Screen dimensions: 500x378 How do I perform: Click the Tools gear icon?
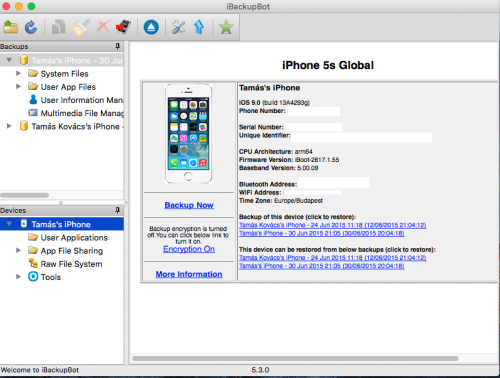[x=33, y=277]
